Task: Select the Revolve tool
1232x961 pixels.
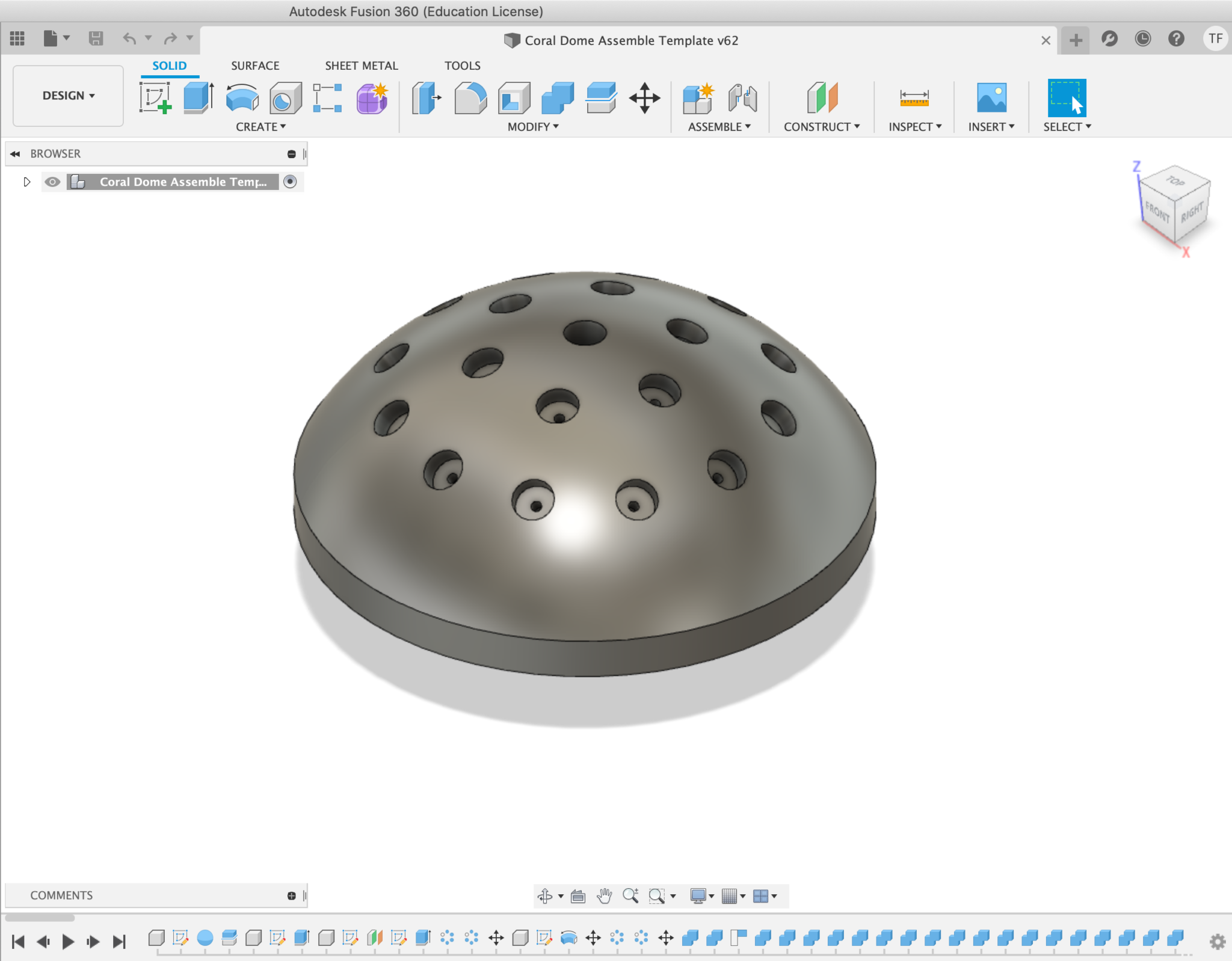Action: pos(242,98)
